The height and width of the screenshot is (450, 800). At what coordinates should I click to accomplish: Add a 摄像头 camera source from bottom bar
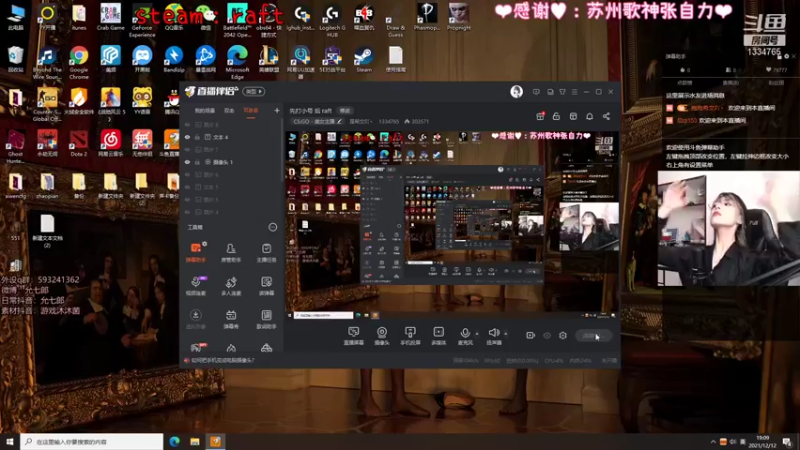pos(382,336)
